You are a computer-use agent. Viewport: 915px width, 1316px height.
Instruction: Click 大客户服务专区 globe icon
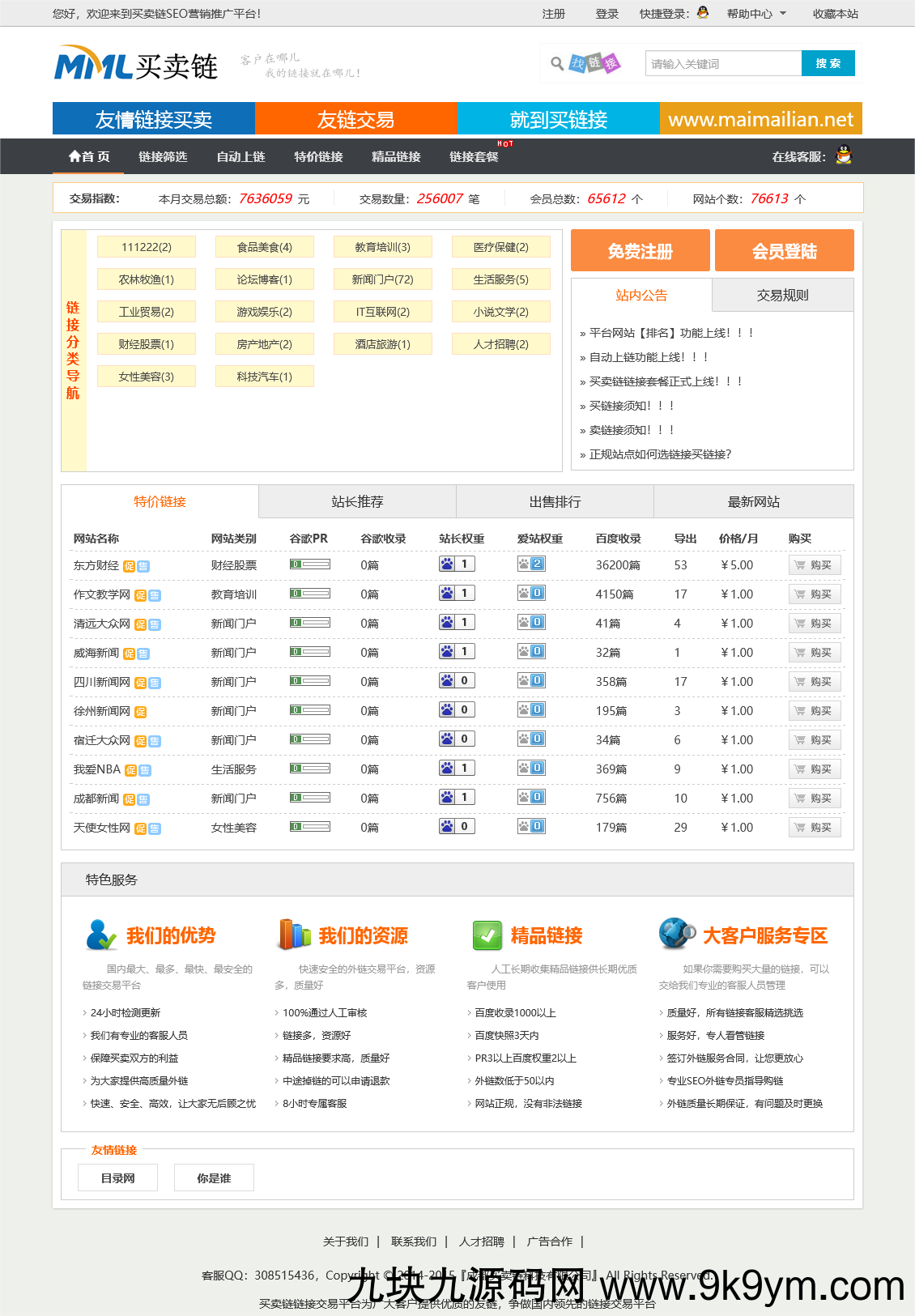[678, 934]
